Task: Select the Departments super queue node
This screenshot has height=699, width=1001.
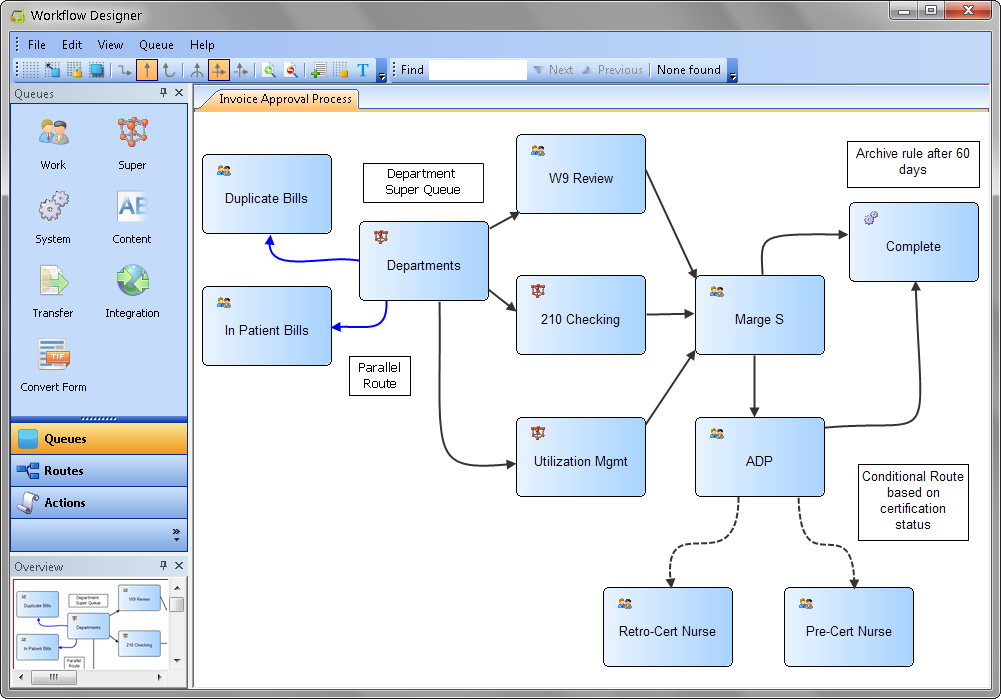Action: click(x=424, y=261)
